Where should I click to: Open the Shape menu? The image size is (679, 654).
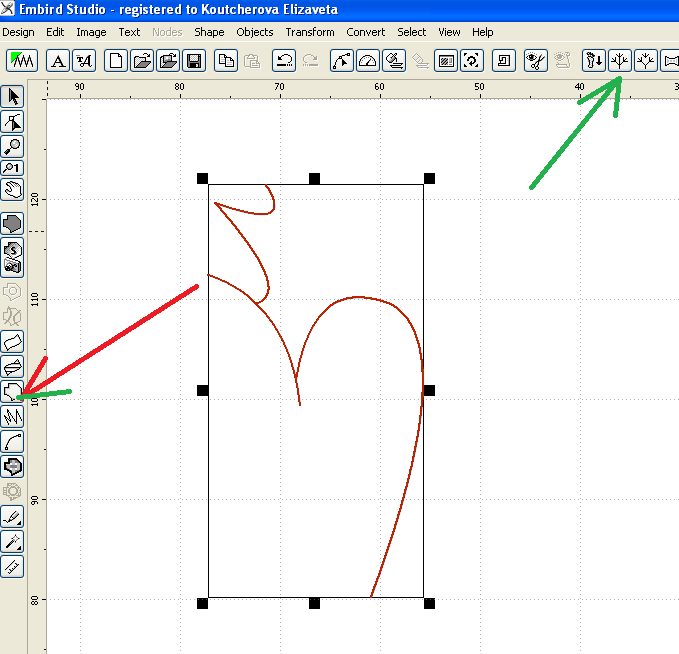(x=209, y=32)
